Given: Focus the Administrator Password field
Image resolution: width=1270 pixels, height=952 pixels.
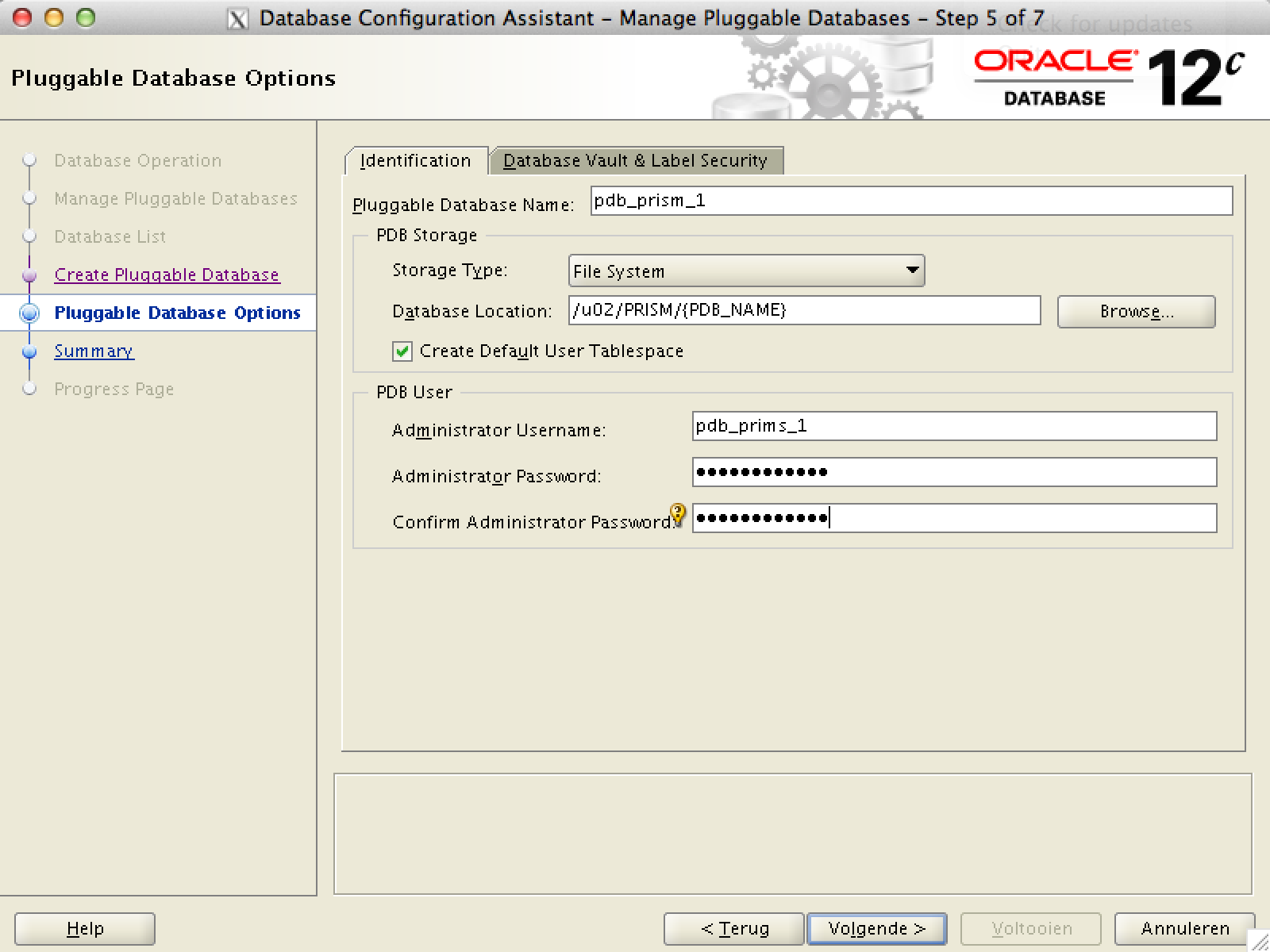Looking at the screenshot, I should pos(954,472).
